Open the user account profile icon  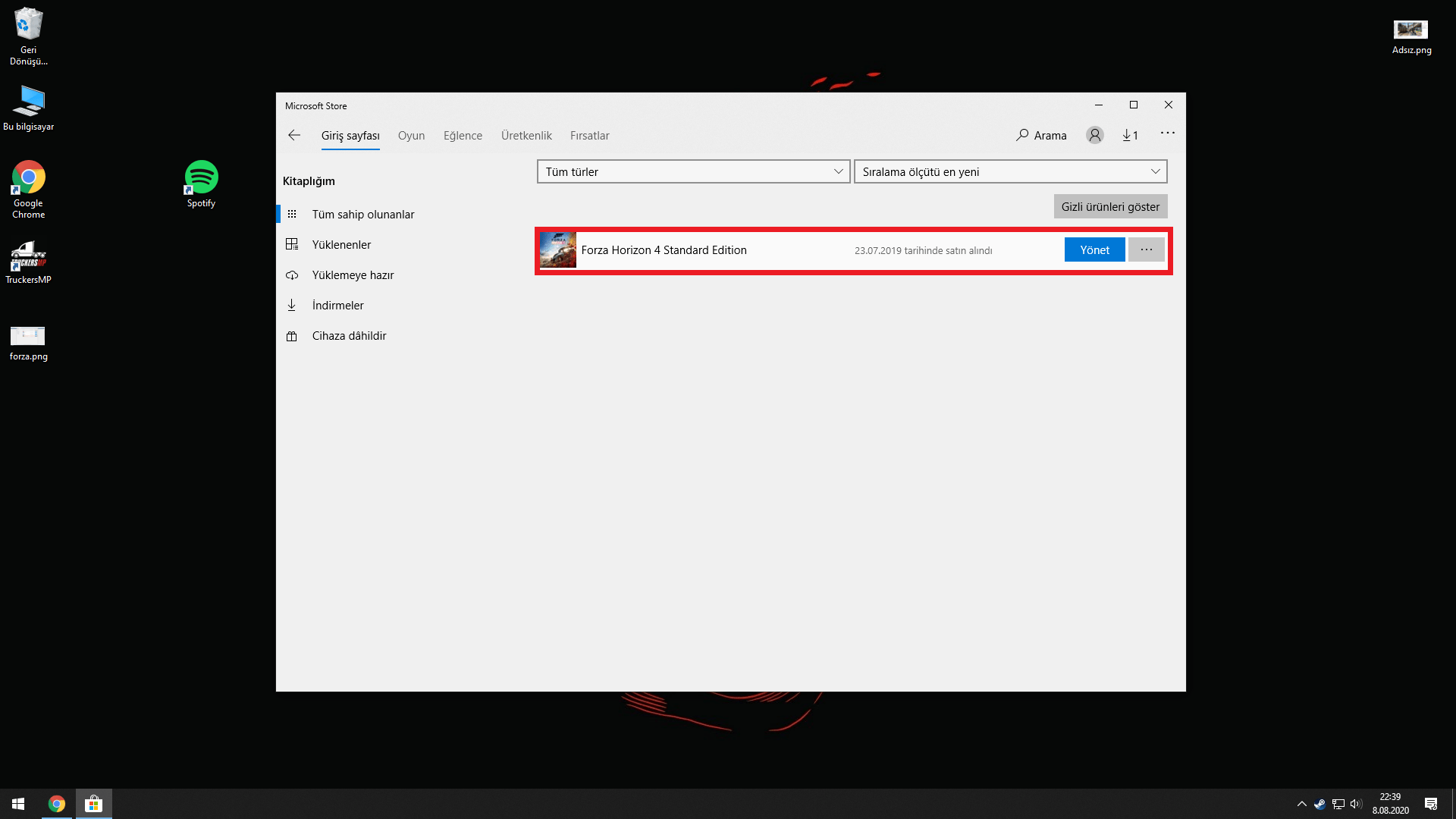[x=1094, y=135]
